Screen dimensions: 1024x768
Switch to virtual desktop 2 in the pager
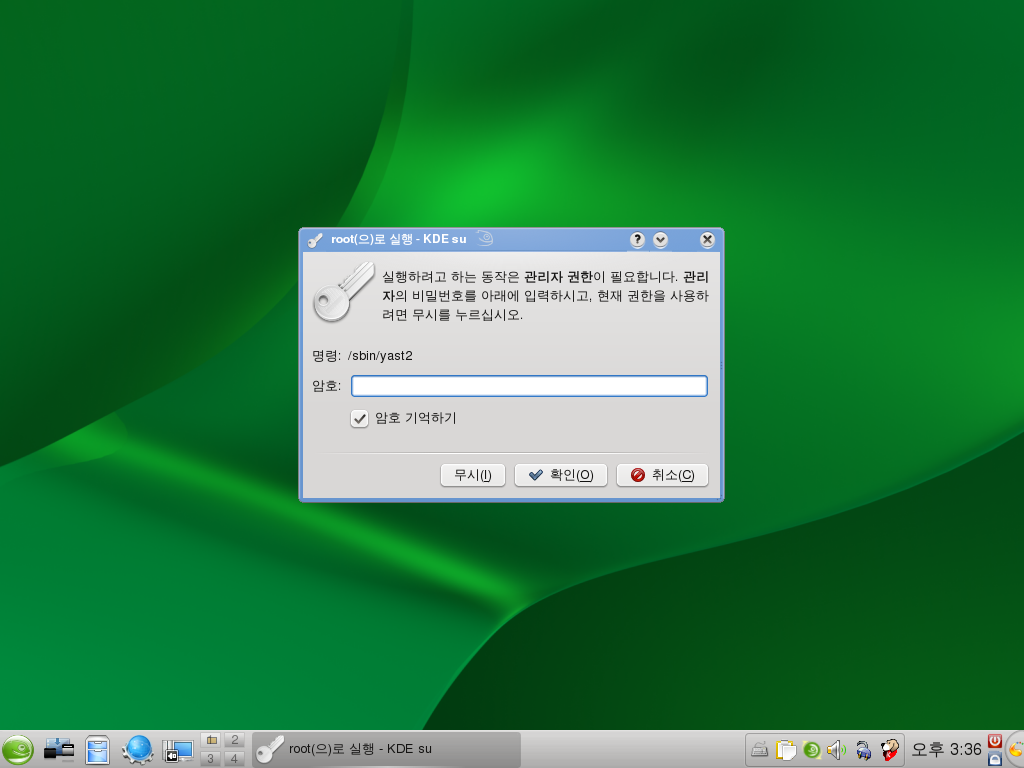(x=234, y=740)
